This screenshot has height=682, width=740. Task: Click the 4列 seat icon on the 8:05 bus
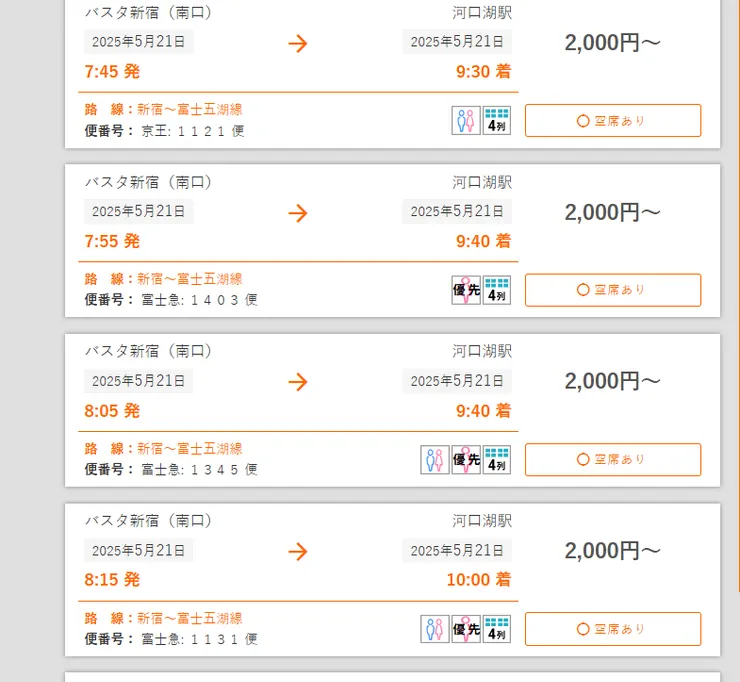[x=497, y=460]
